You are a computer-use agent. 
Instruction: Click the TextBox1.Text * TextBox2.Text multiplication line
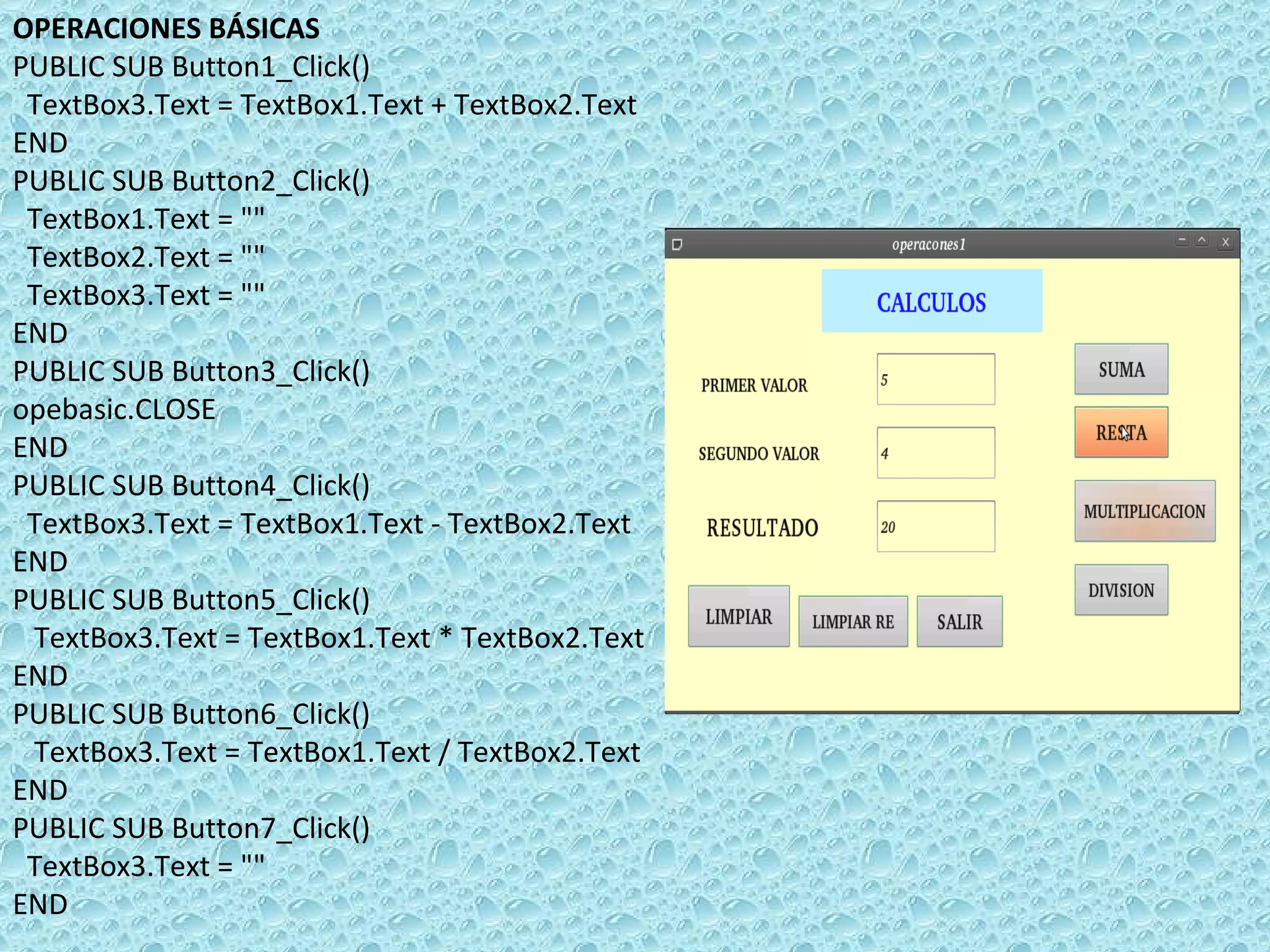[339, 638]
